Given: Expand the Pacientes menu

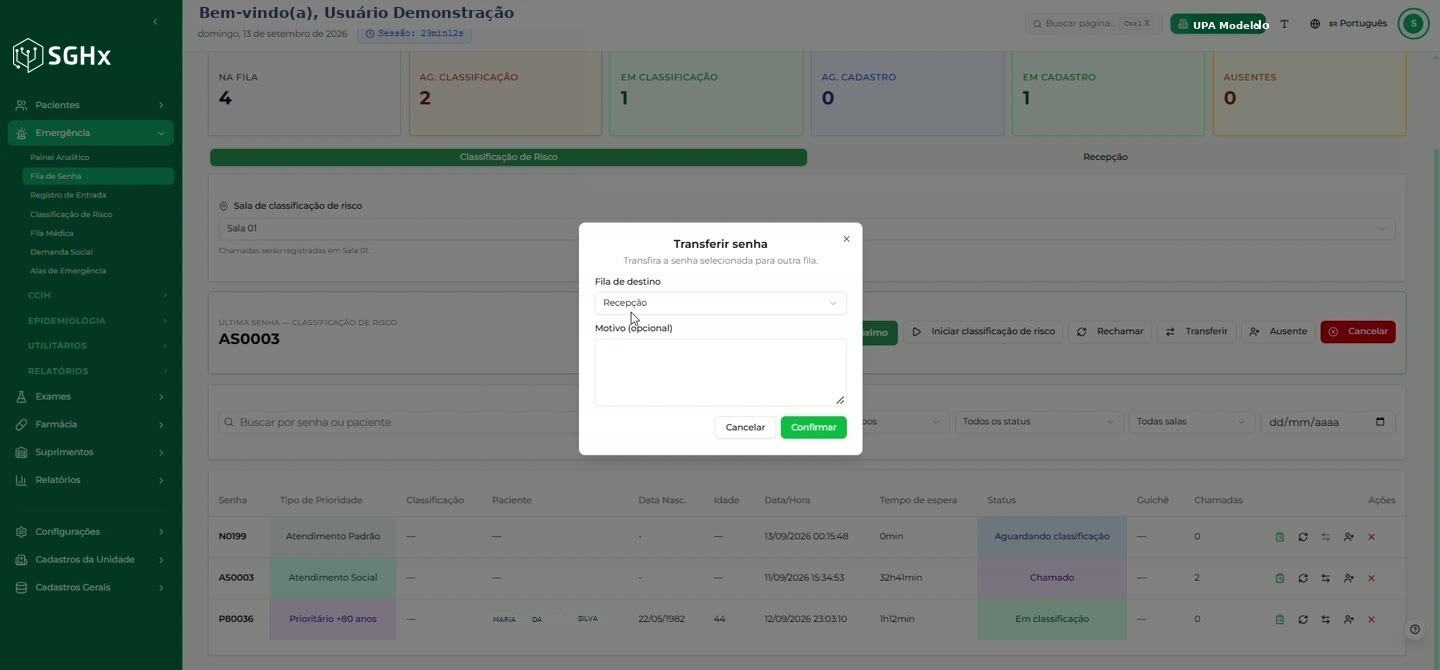Looking at the screenshot, I should [90, 105].
